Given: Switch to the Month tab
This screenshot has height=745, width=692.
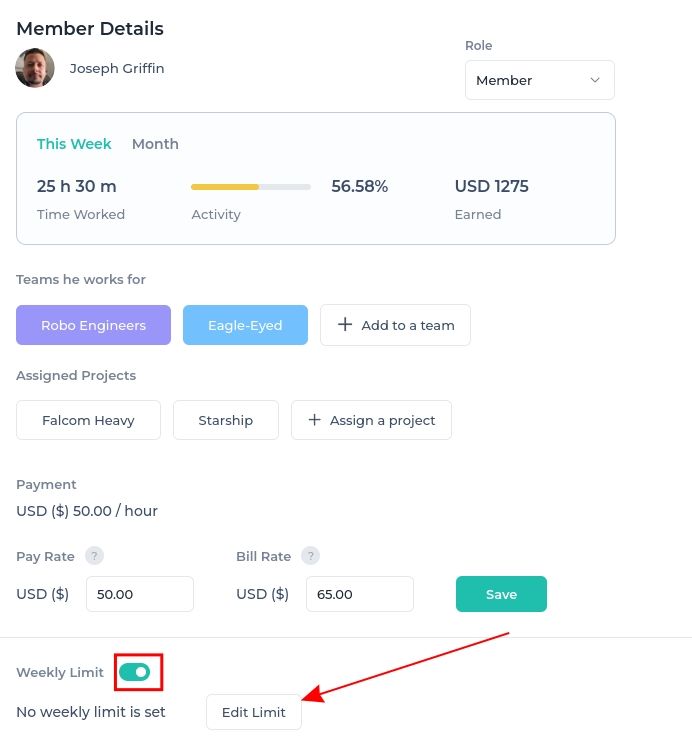Looking at the screenshot, I should [155, 144].
